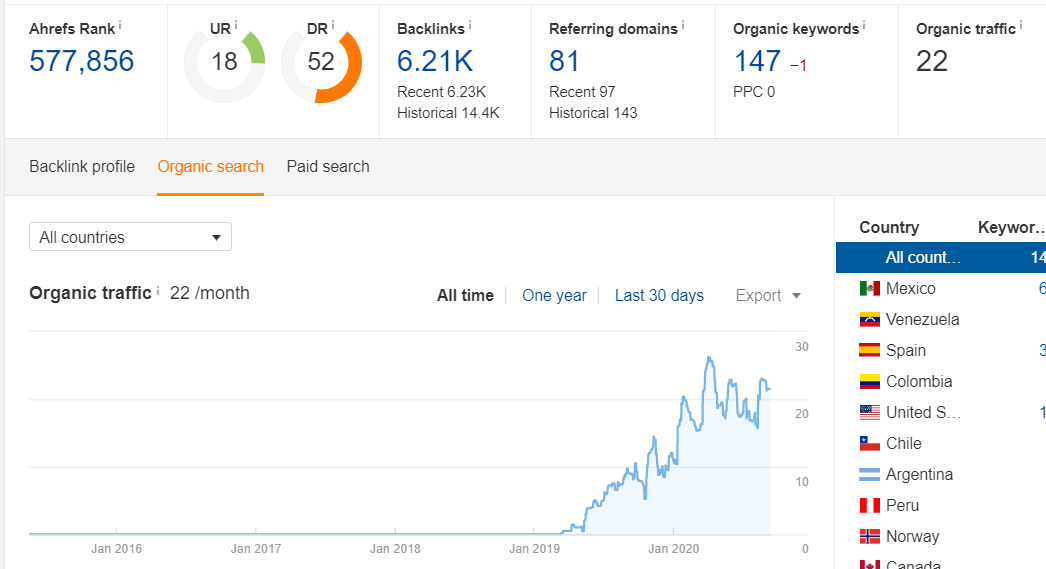The height and width of the screenshot is (569, 1046).
Task: Open the All countries dropdown
Action: (130, 237)
